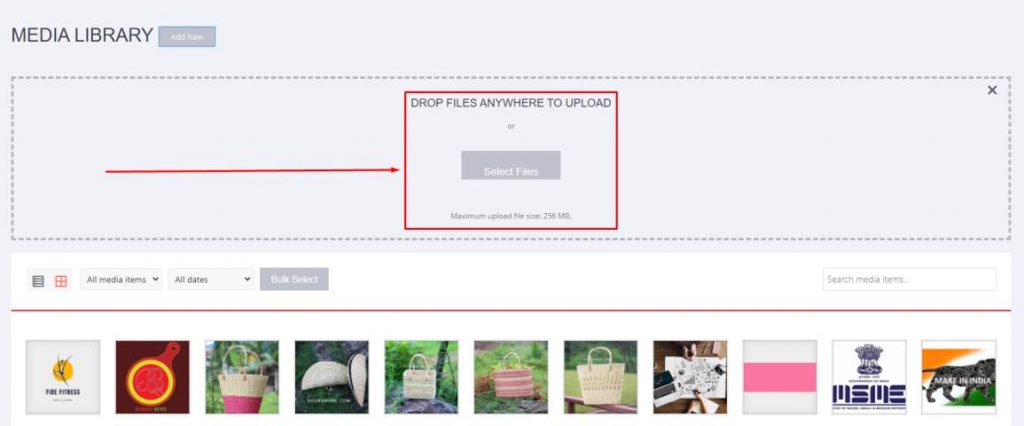Image resolution: width=1024 pixels, height=426 pixels.
Task: Open the All media items dropdown
Action: (121, 279)
